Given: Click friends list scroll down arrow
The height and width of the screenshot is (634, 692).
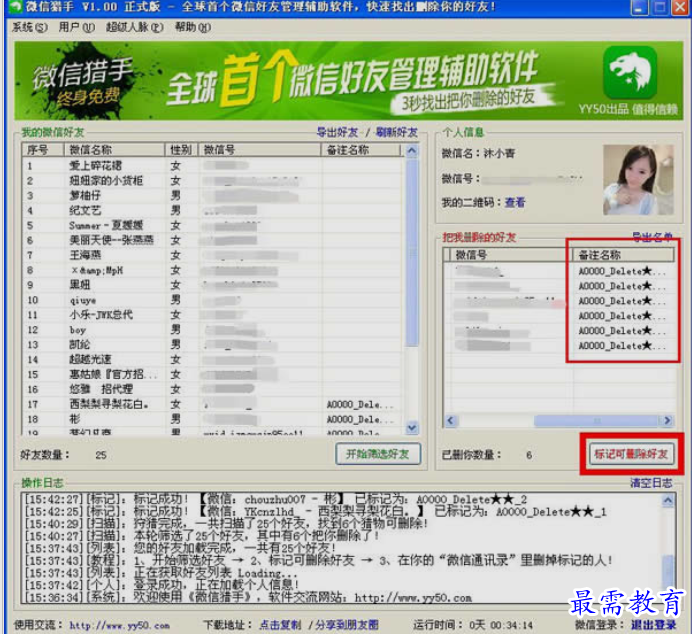Looking at the screenshot, I should [411, 427].
